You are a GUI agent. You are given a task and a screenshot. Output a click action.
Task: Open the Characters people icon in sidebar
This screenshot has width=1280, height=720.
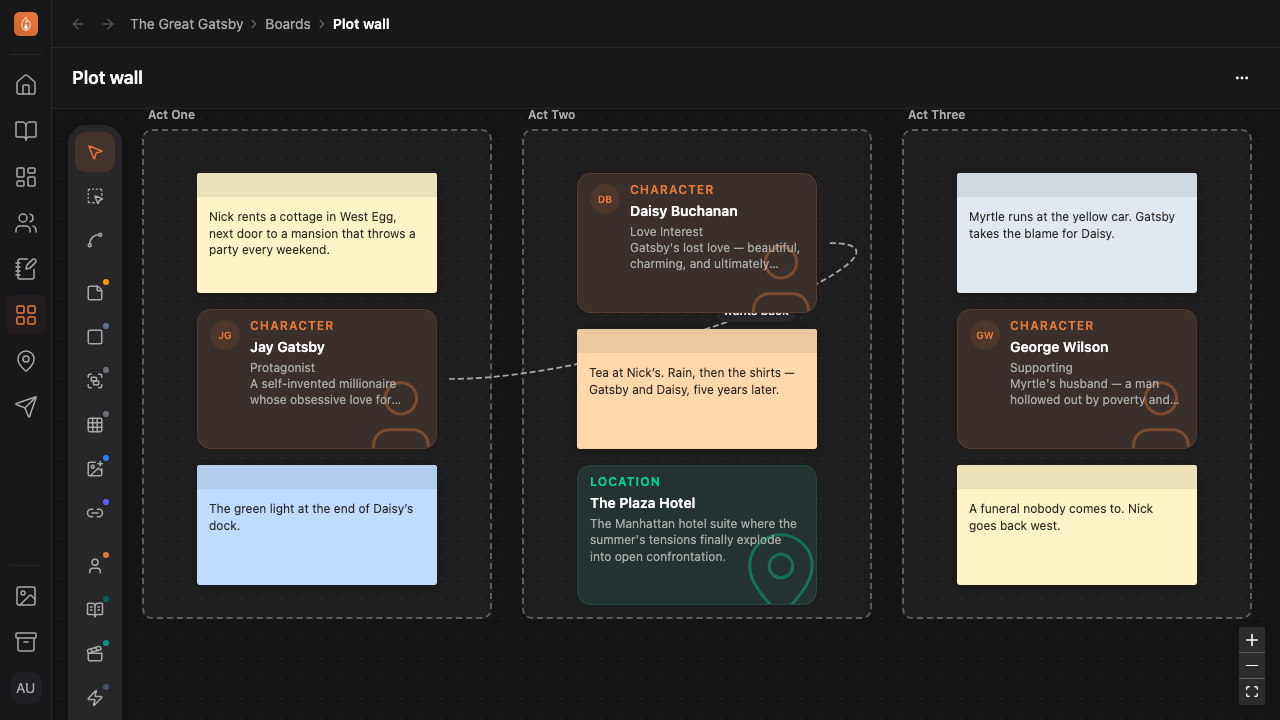26,223
